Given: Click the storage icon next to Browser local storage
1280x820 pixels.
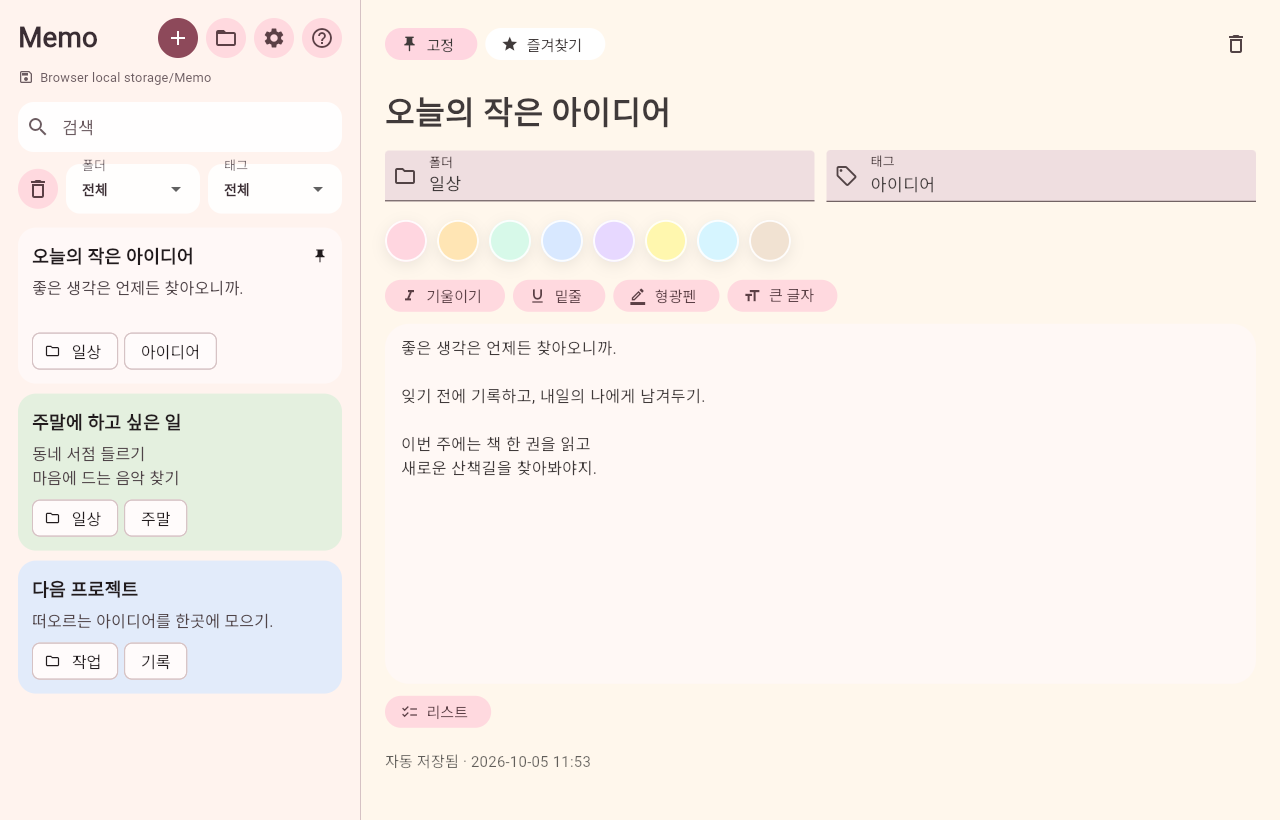Looking at the screenshot, I should click(x=26, y=77).
